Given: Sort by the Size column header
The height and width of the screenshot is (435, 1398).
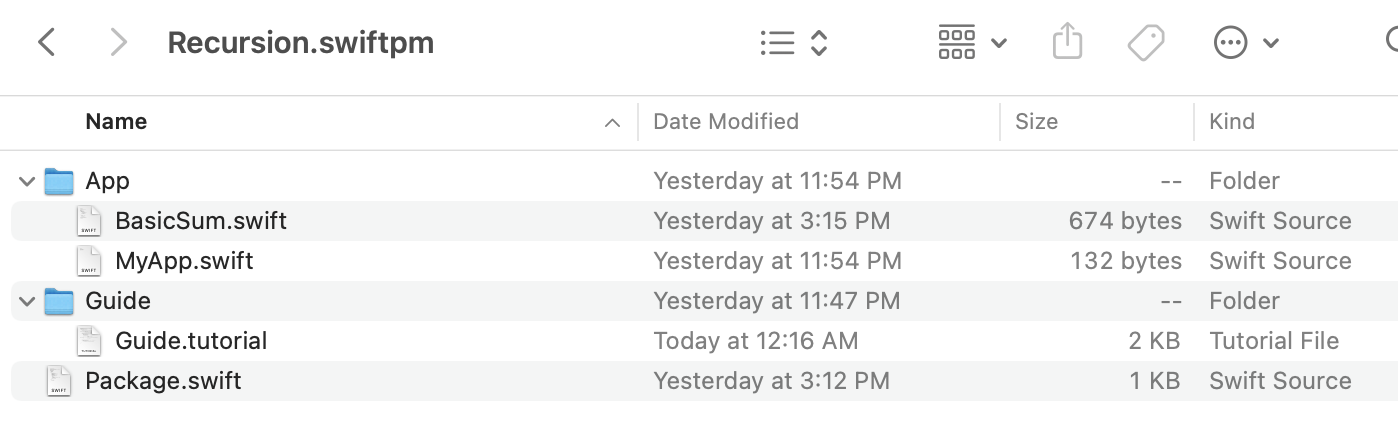Looking at the screenshot, I should [x=1036, y=122].
